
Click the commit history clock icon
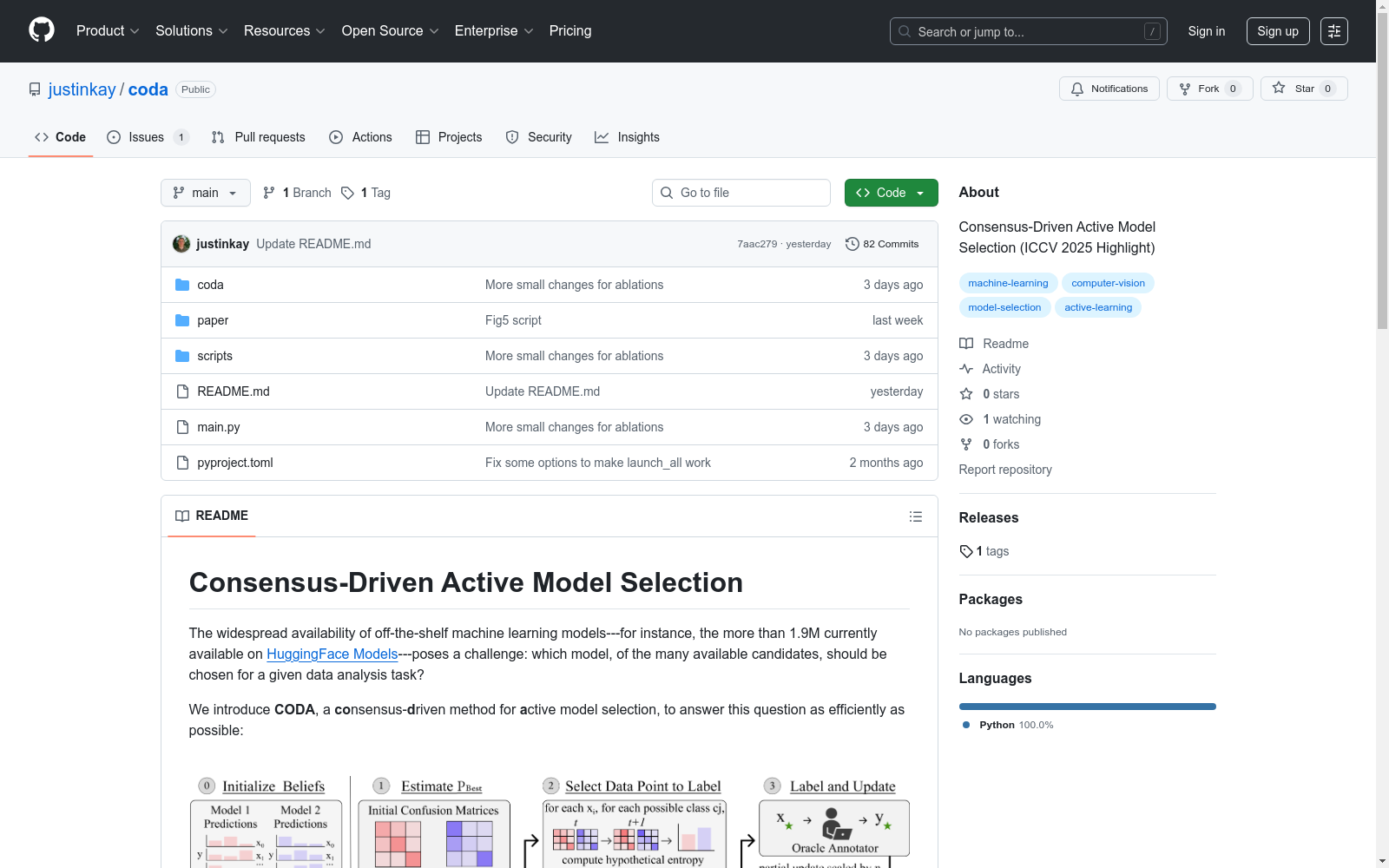point(852,244)
